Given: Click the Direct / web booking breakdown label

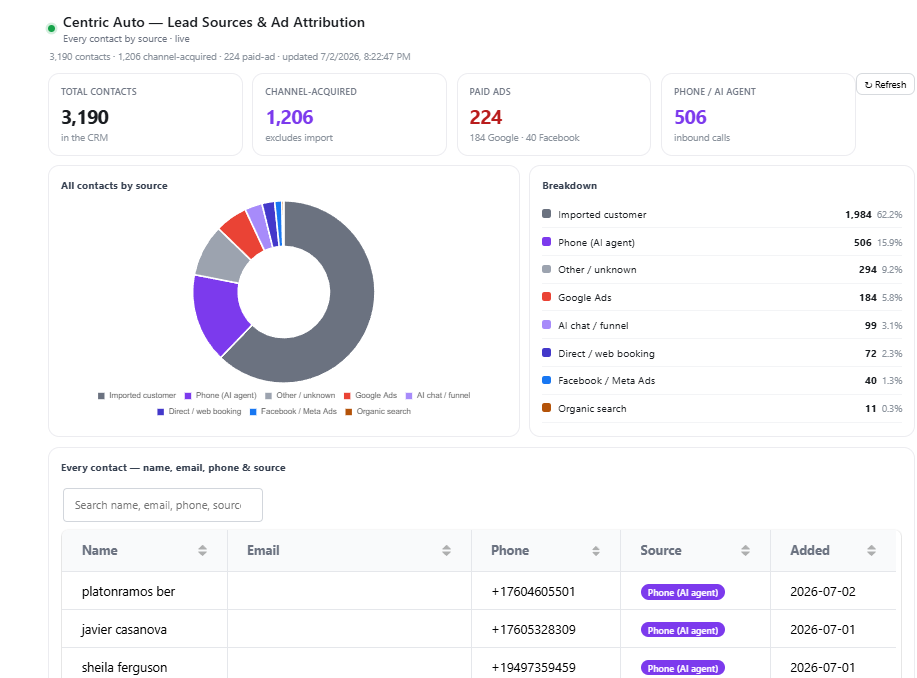Looking at the screenshot, I should pos(606,354).
